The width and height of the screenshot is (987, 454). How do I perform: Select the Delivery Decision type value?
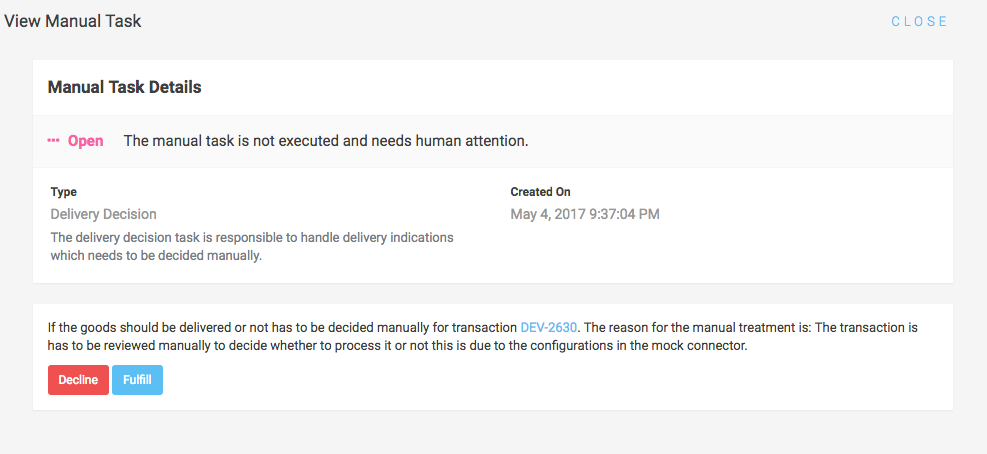pos(103,214)
